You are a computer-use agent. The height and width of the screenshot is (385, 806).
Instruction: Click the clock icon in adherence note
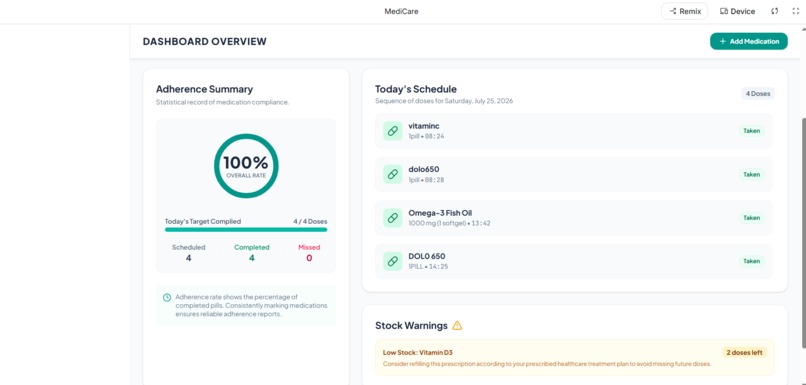(x=167, y=298)
